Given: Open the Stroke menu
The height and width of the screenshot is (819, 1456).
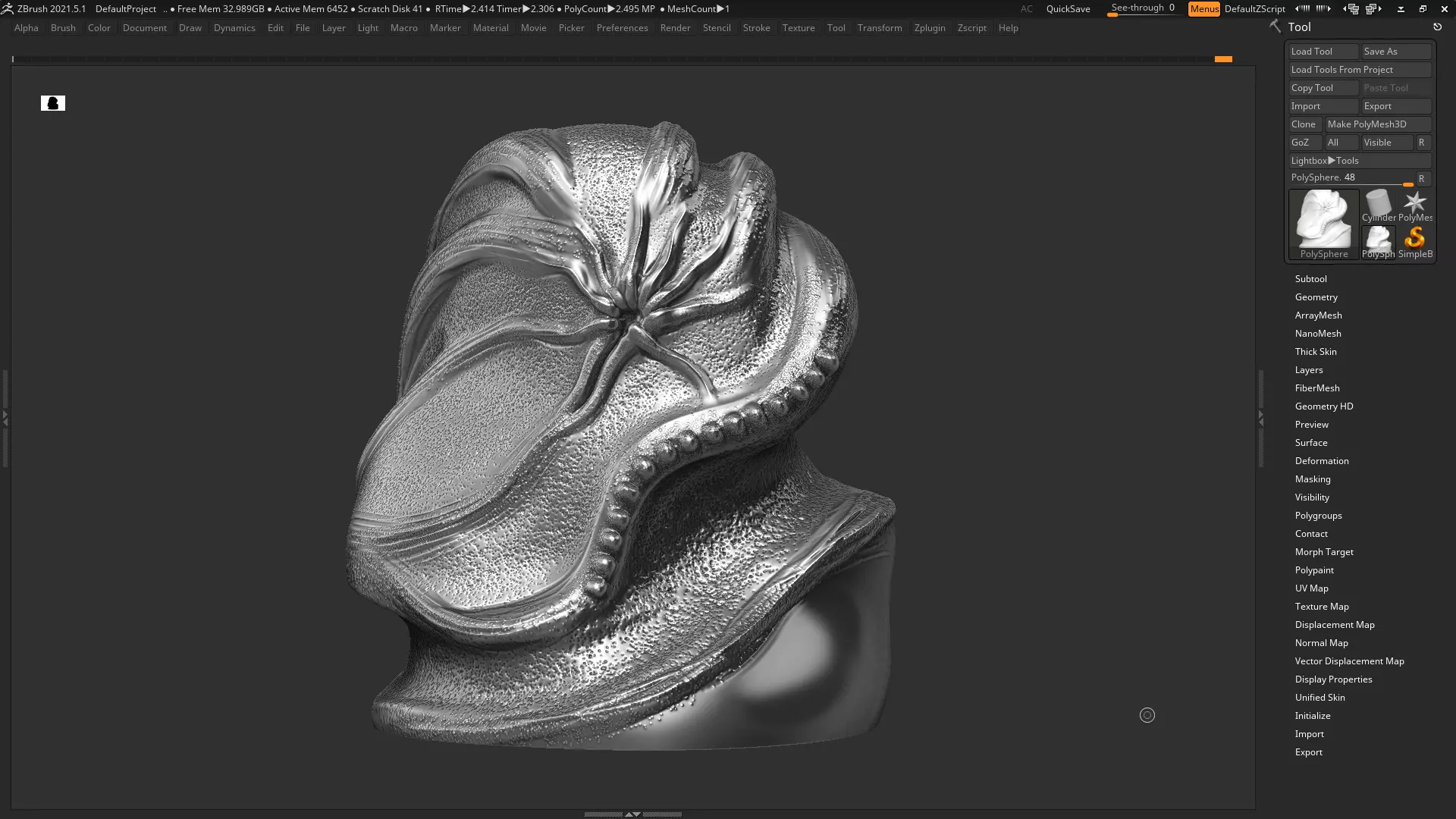Looking at the screenshot, I should pyautogui.click(x=756, y=28).
